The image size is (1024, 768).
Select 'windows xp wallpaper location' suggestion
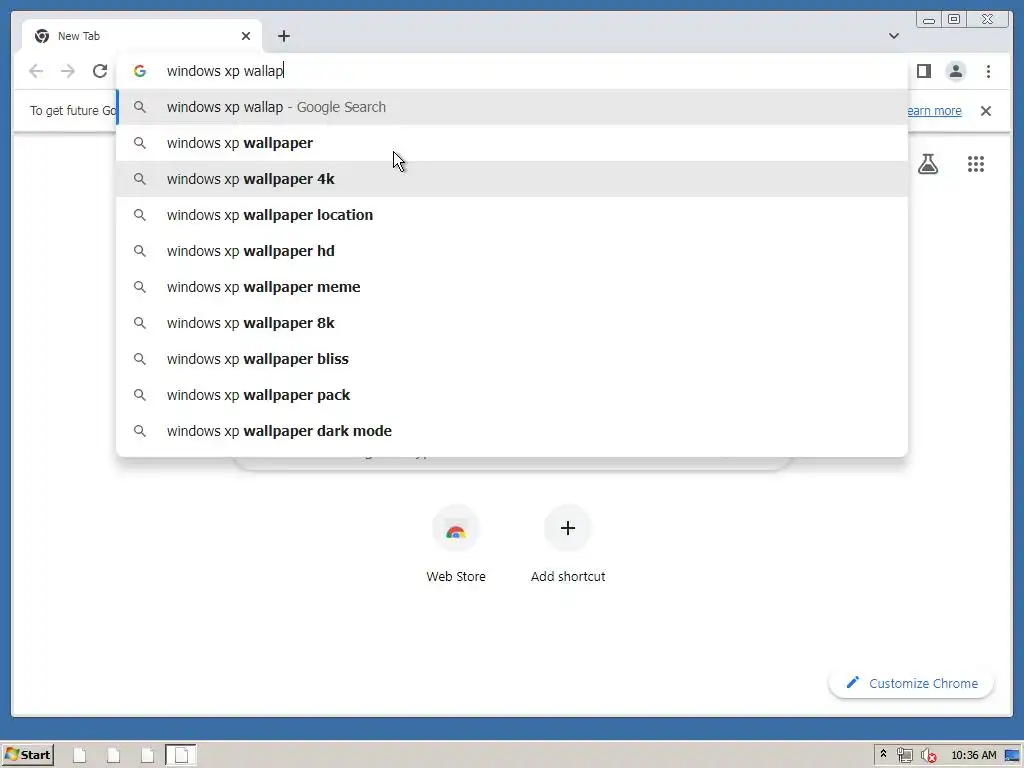512,215
